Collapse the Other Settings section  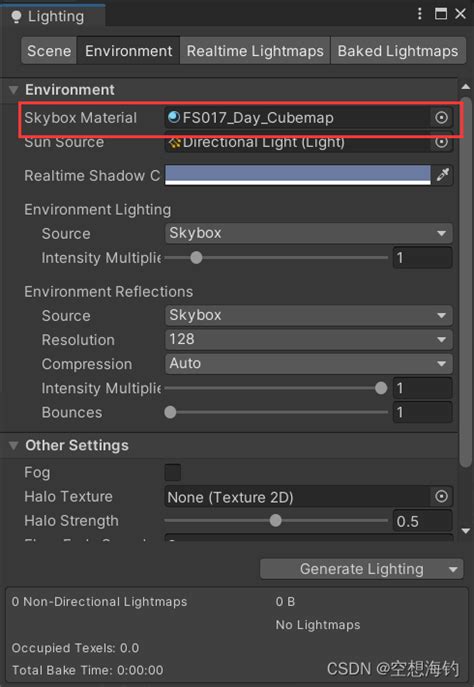pos(14,446)
